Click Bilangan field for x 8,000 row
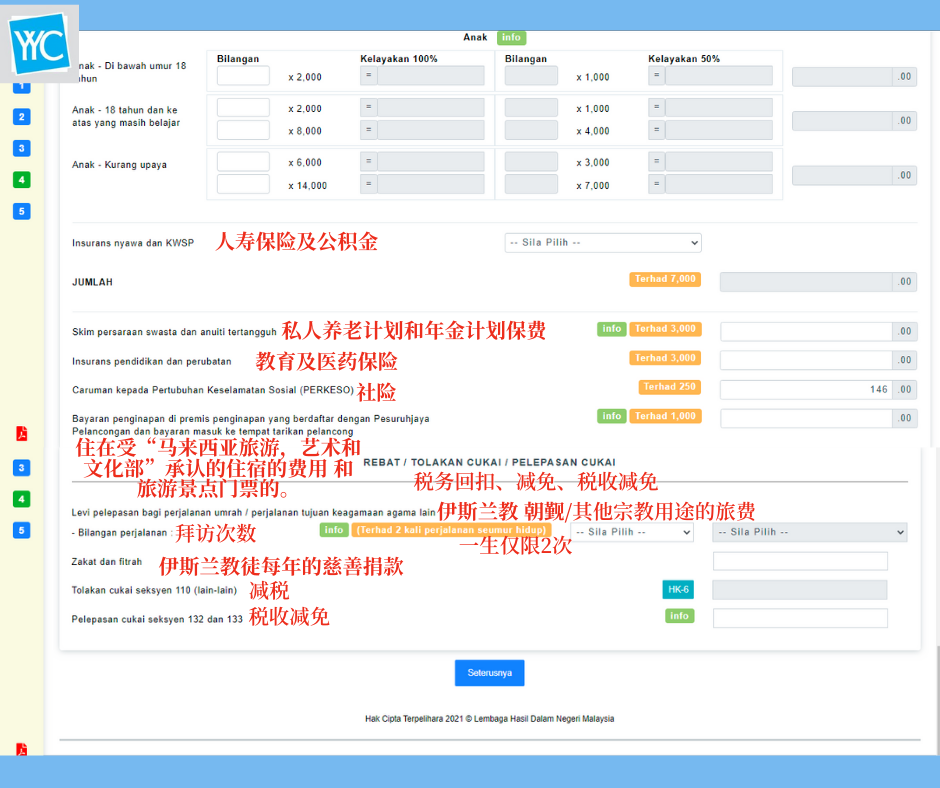 coord(243,130)
